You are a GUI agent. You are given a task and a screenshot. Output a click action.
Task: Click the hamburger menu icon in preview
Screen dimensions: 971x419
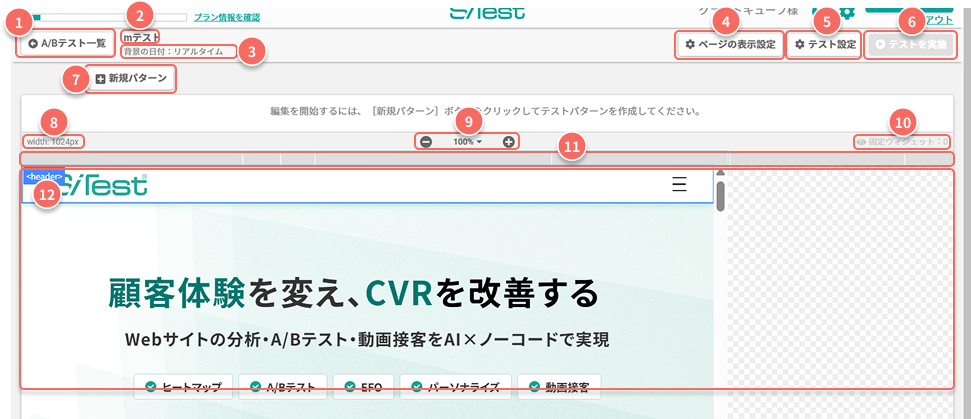coord(679,184)
